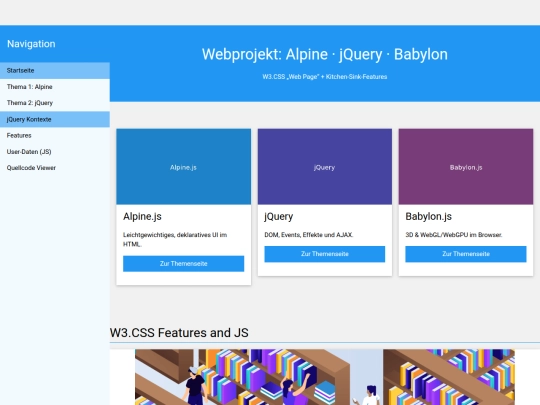
Task: Click Zur Themenseite button under Alpine.js
Action: [184, 264]
